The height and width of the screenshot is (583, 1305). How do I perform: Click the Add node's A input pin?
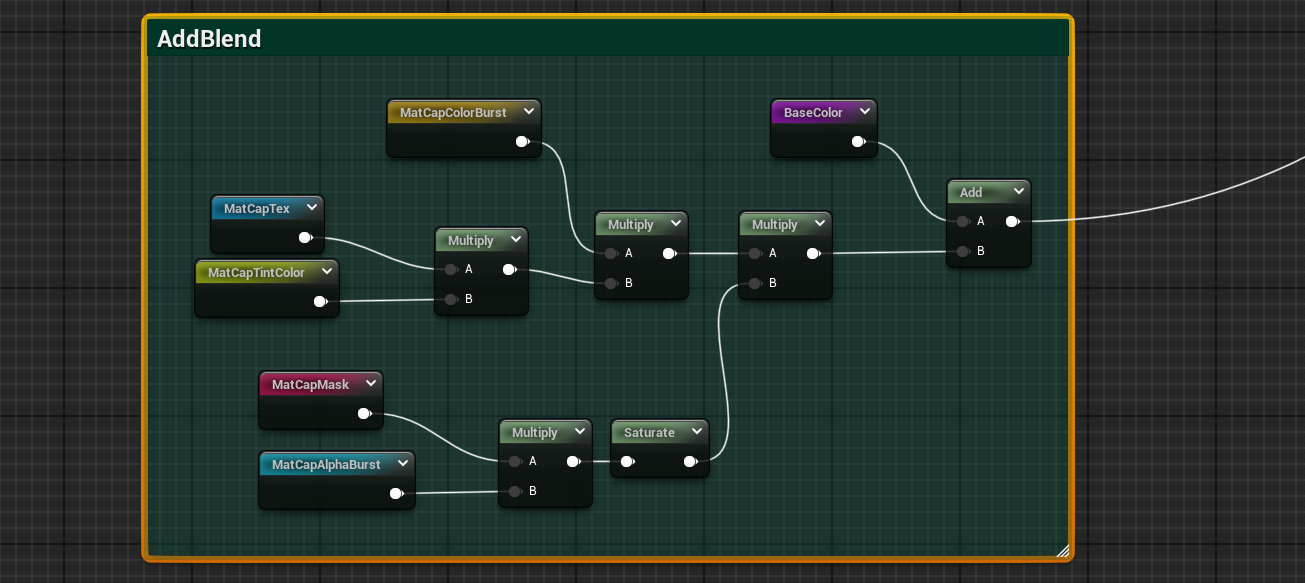click(962, 222)
